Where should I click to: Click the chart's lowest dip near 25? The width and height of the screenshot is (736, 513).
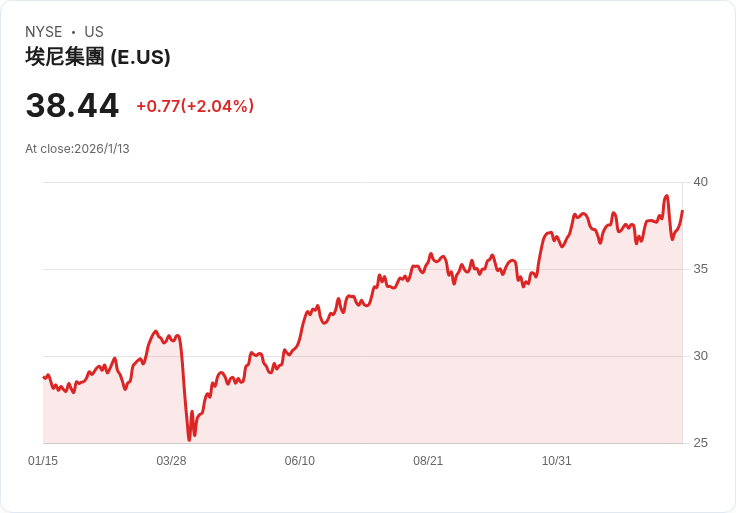point(189,440)
